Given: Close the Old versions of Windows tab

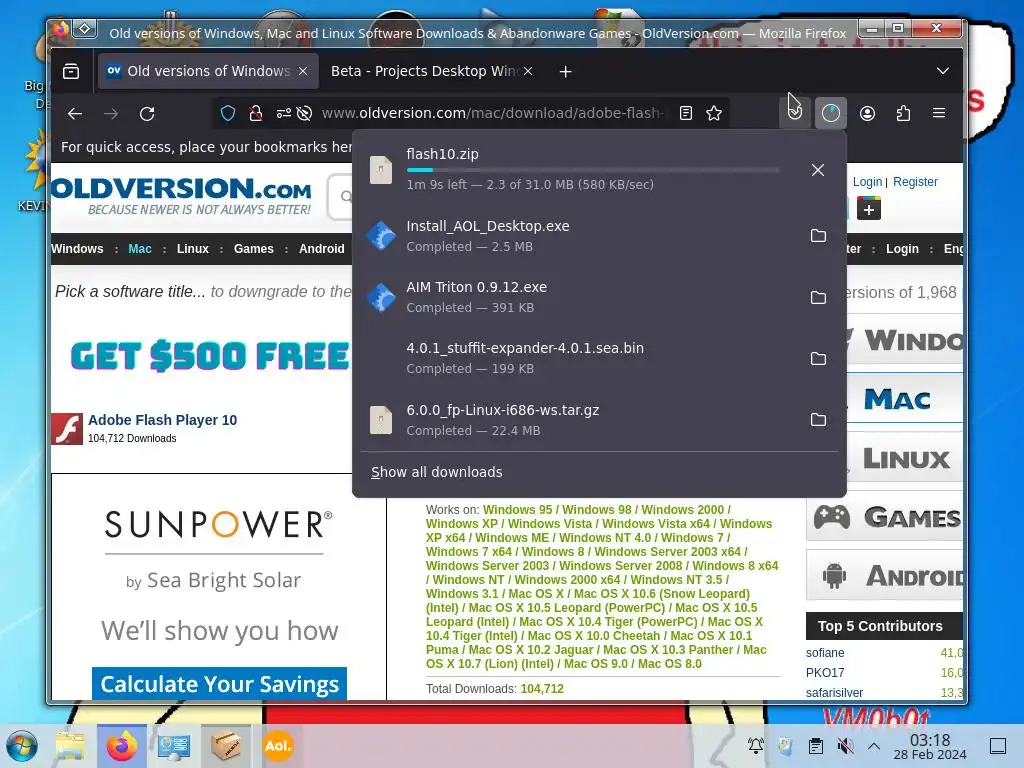Looking at the screenshot, I should (303, 71).
